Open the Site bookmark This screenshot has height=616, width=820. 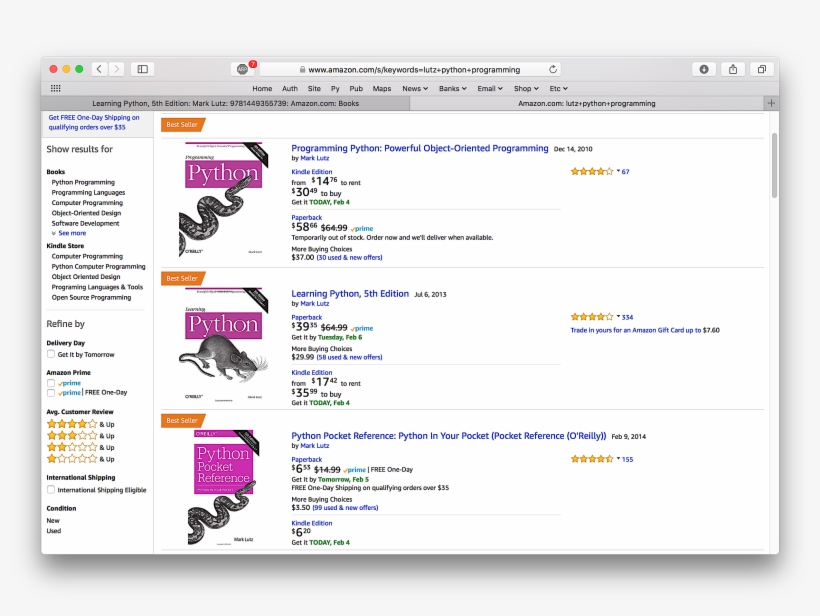pos(314,88)
